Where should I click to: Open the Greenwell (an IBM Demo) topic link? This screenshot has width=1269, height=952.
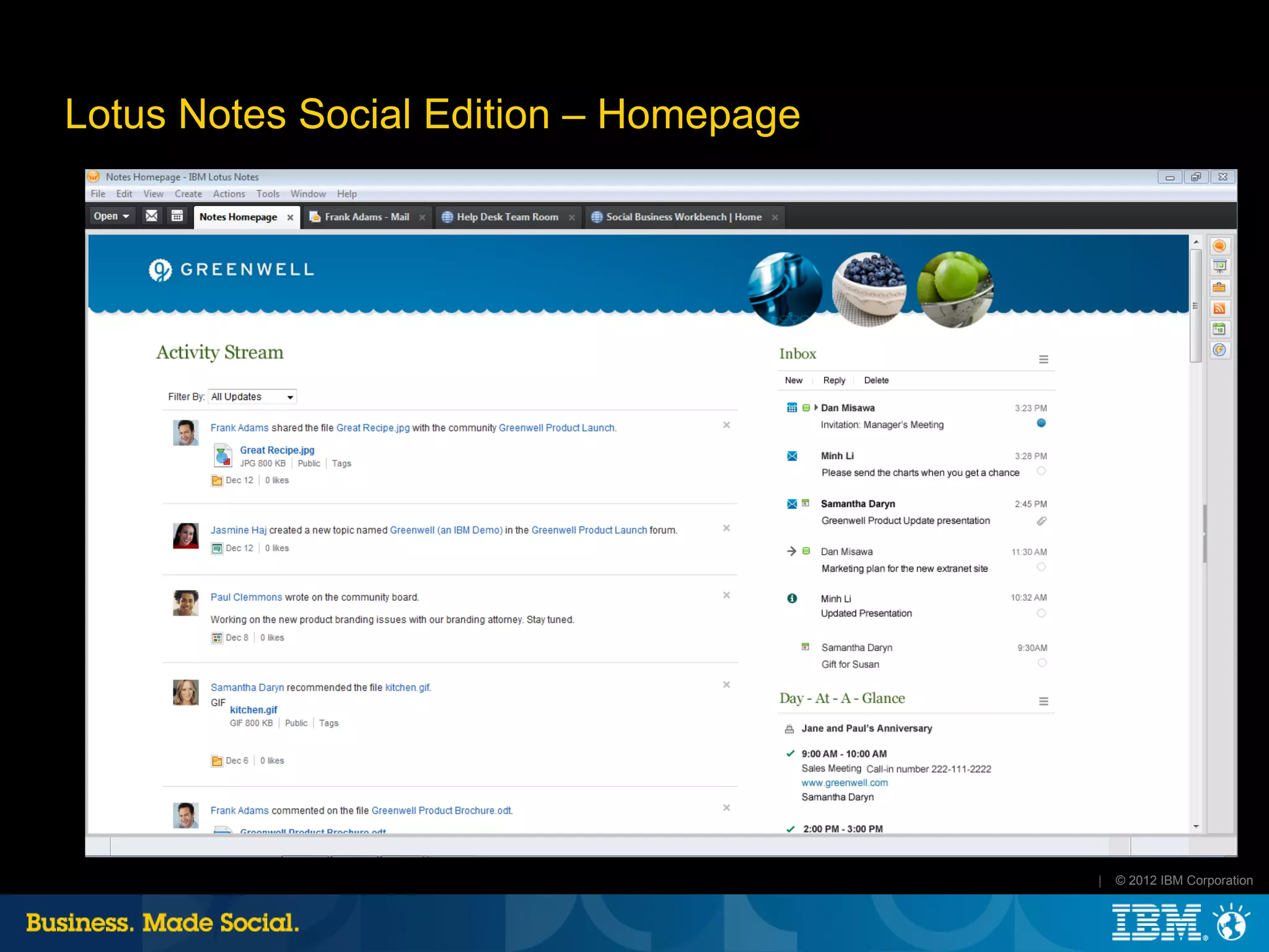pos(446,530)
